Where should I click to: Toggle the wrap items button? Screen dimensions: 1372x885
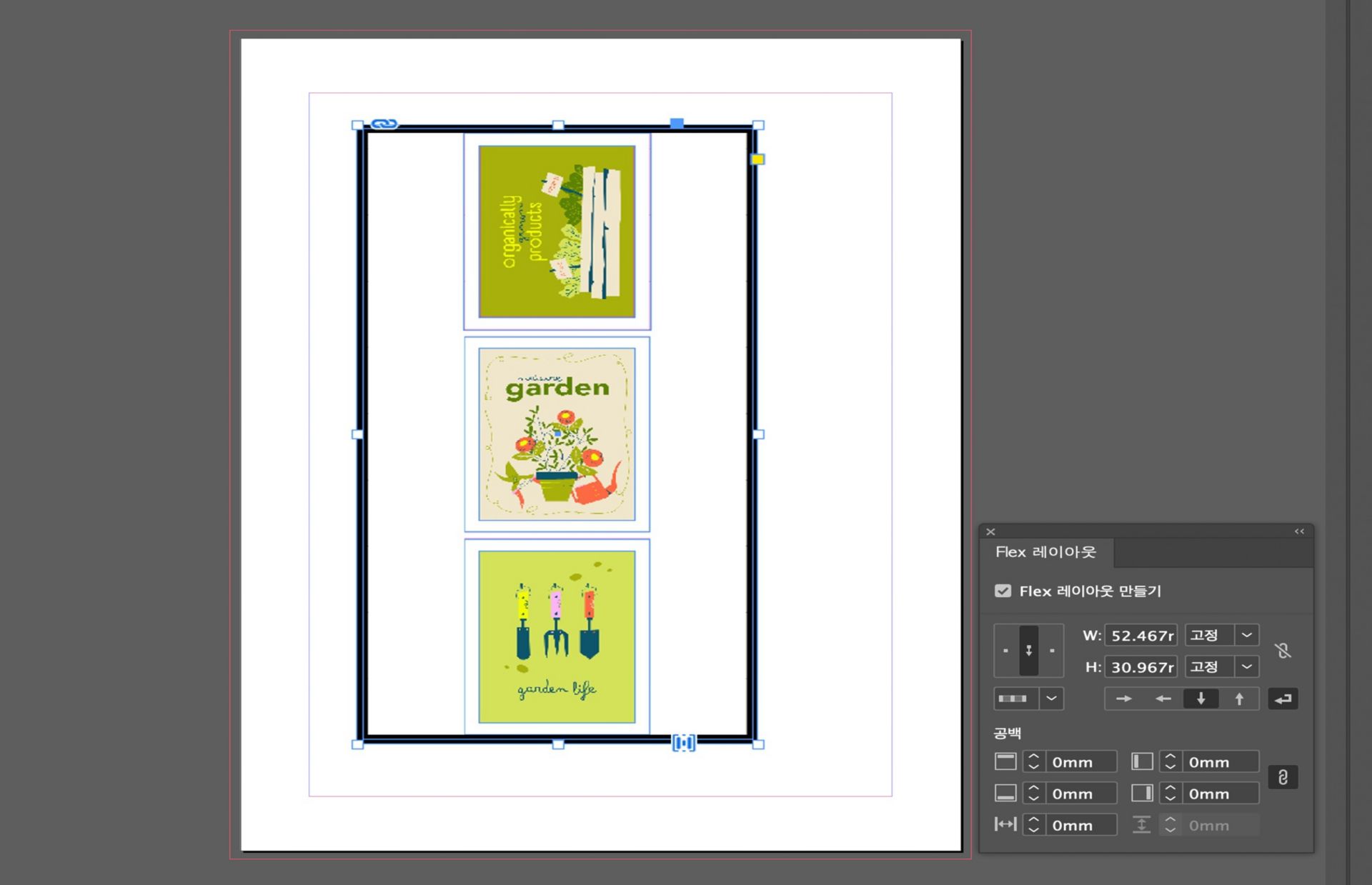click(x=1283, y=699)
